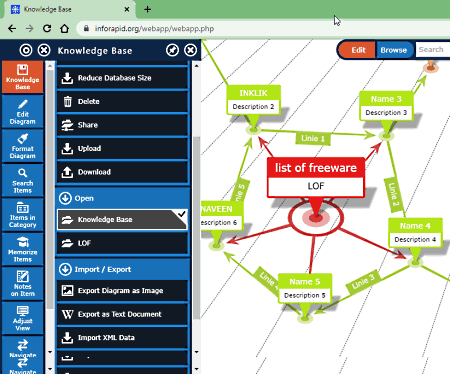Open the Knowledge Base sidebar tab
This screenshot has height=374, width=450.
[x=23, y=77]
